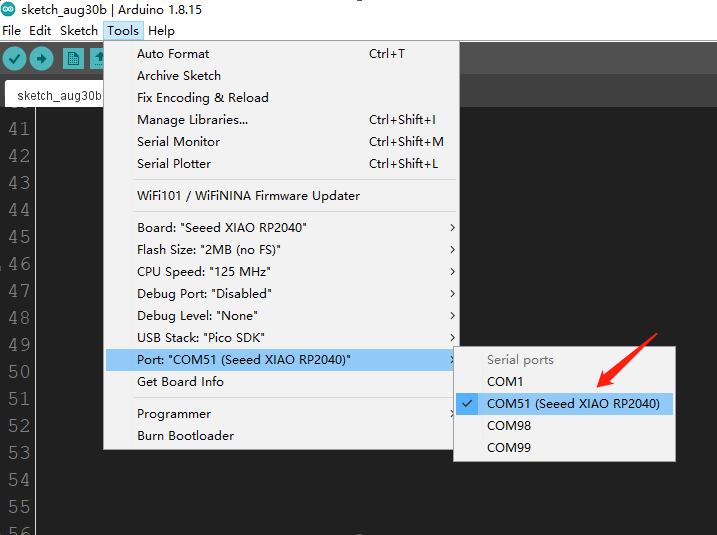Select Fix Encoding & Reload
This screenshot has height=535, width=717.
click(281, 97)
